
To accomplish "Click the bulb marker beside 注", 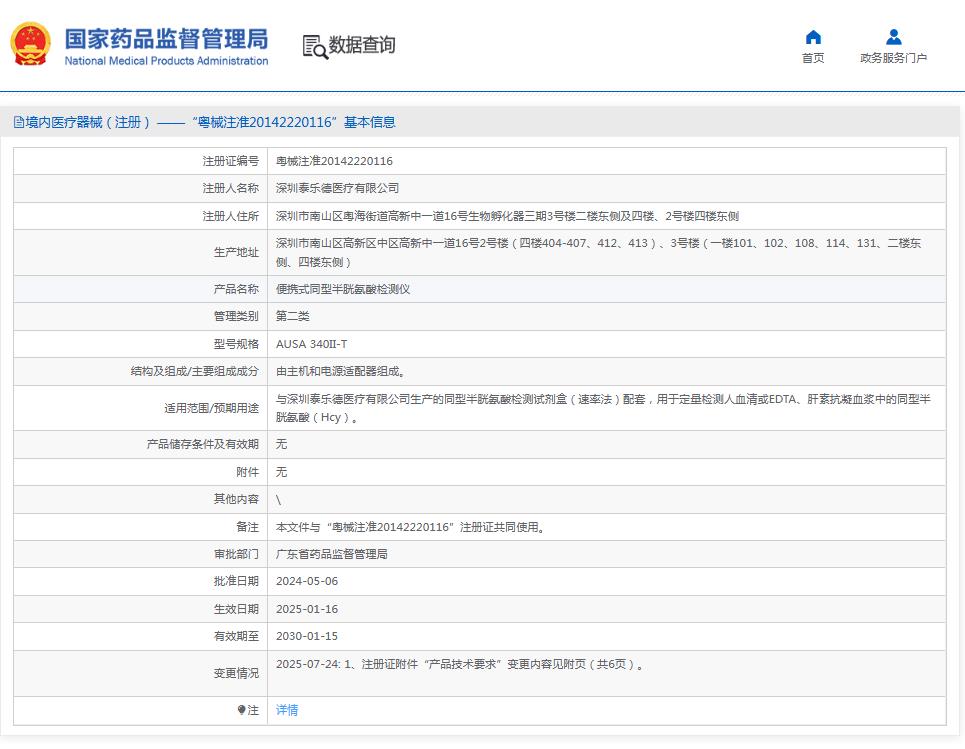I will [x=241, y=710].
